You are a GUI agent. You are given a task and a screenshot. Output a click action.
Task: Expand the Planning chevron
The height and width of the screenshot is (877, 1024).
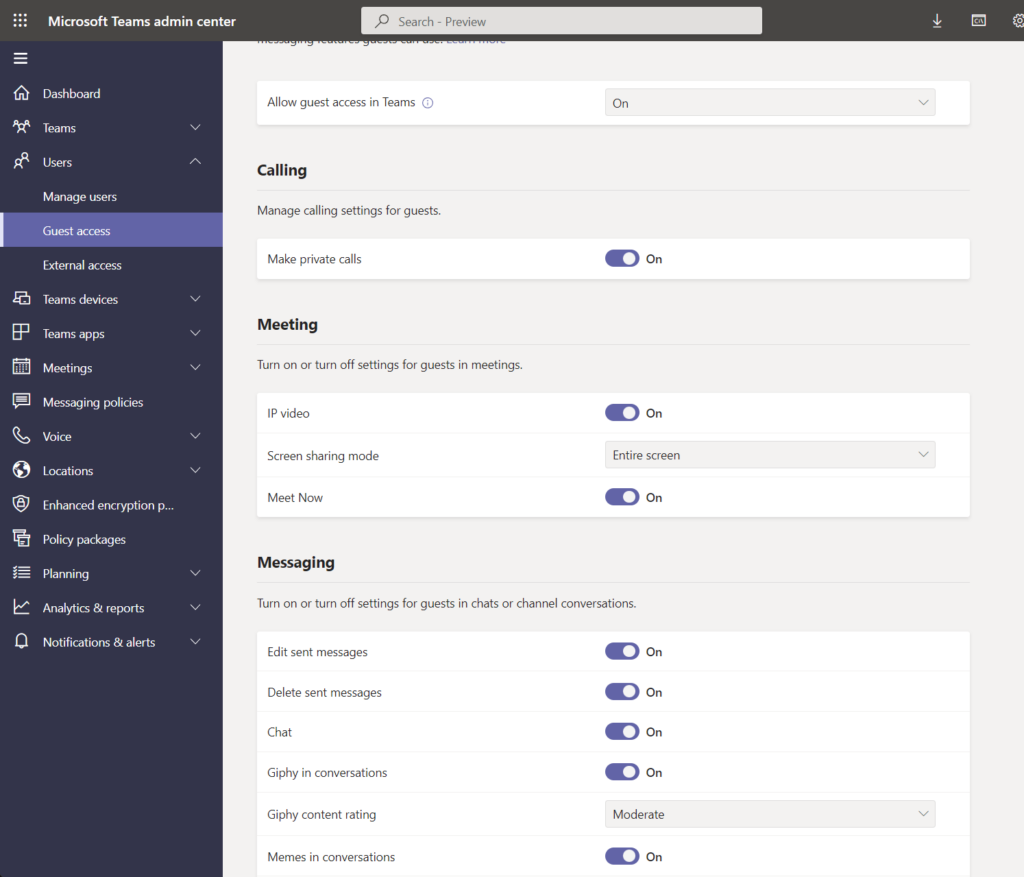click(195, 573)
